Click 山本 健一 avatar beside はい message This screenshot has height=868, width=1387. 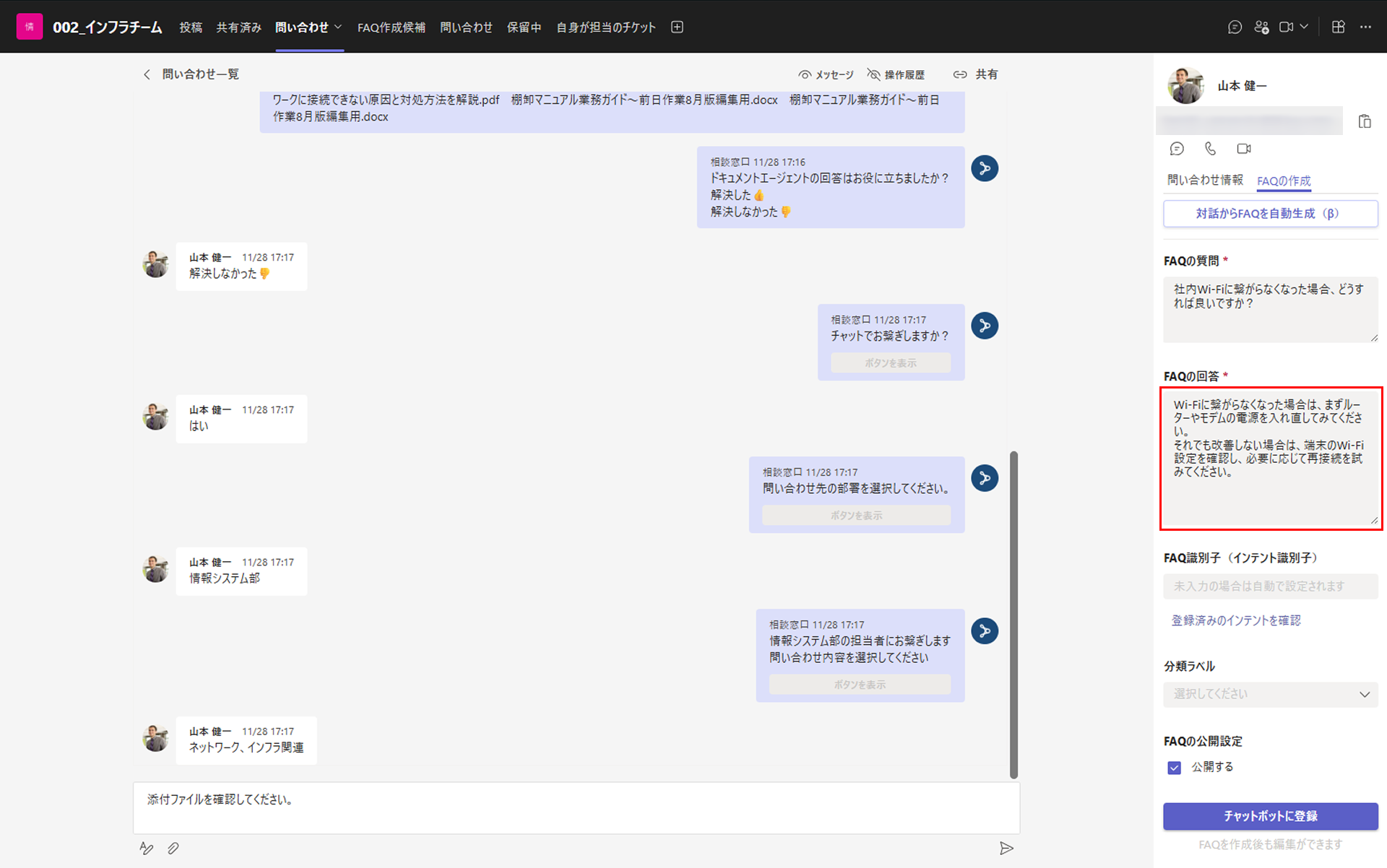(155, 417)
